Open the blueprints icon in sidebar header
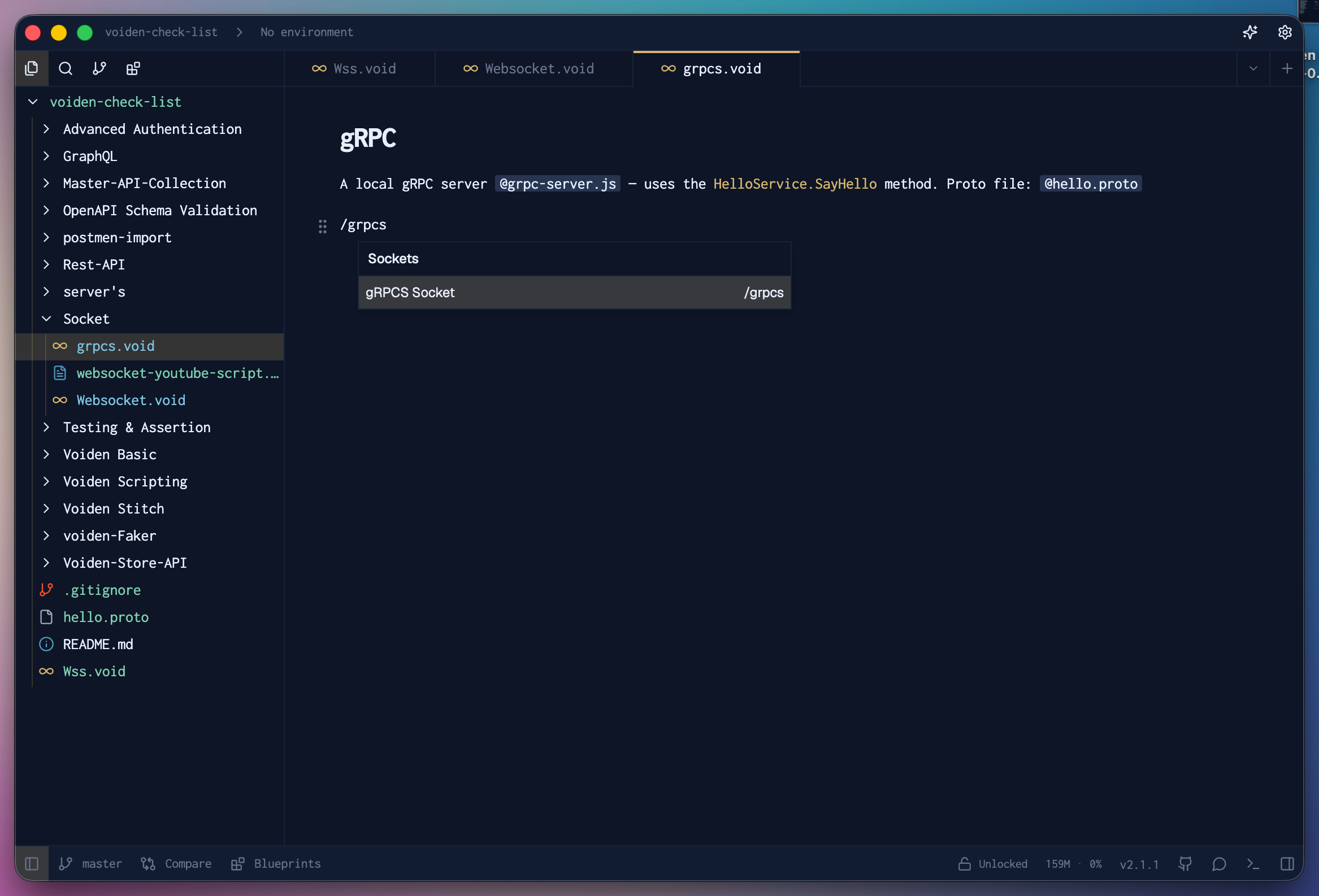This screenshot has width=1319, height=896. click(x=133, y=69)
